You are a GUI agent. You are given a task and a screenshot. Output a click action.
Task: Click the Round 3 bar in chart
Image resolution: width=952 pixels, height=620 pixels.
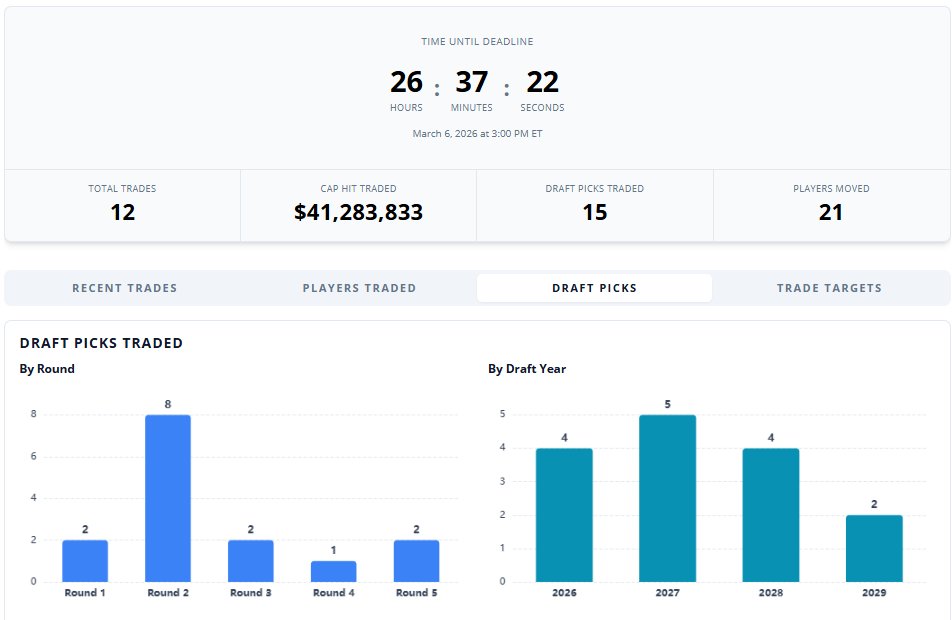coord(251,561)
